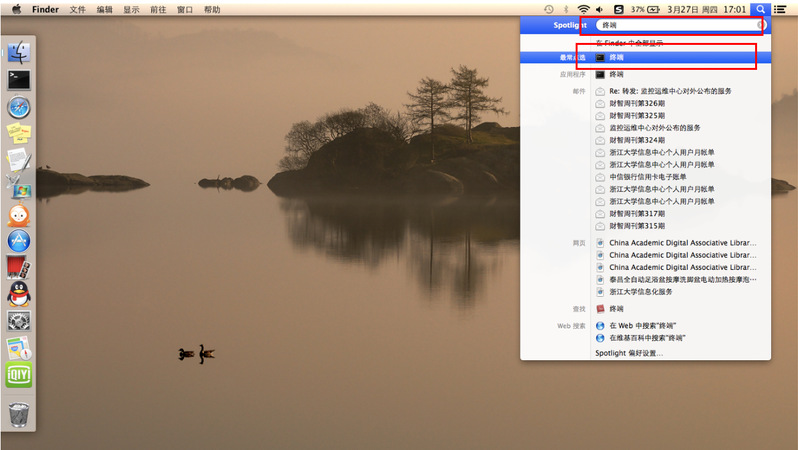This screenshot has height=450, width=798.
Task: Click the Finder icon in the Dock
Action: [x=19, y=52]
